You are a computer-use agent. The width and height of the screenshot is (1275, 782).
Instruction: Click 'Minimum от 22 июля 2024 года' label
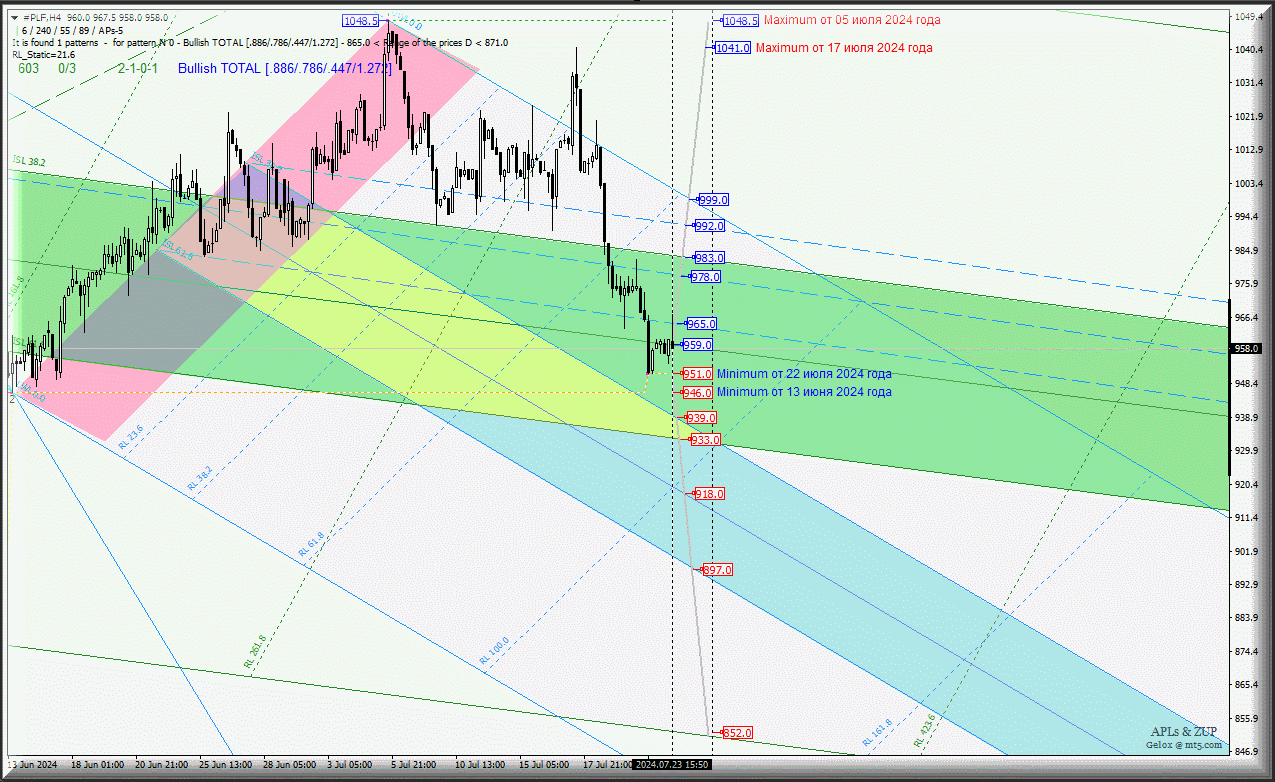coord(804,374)
